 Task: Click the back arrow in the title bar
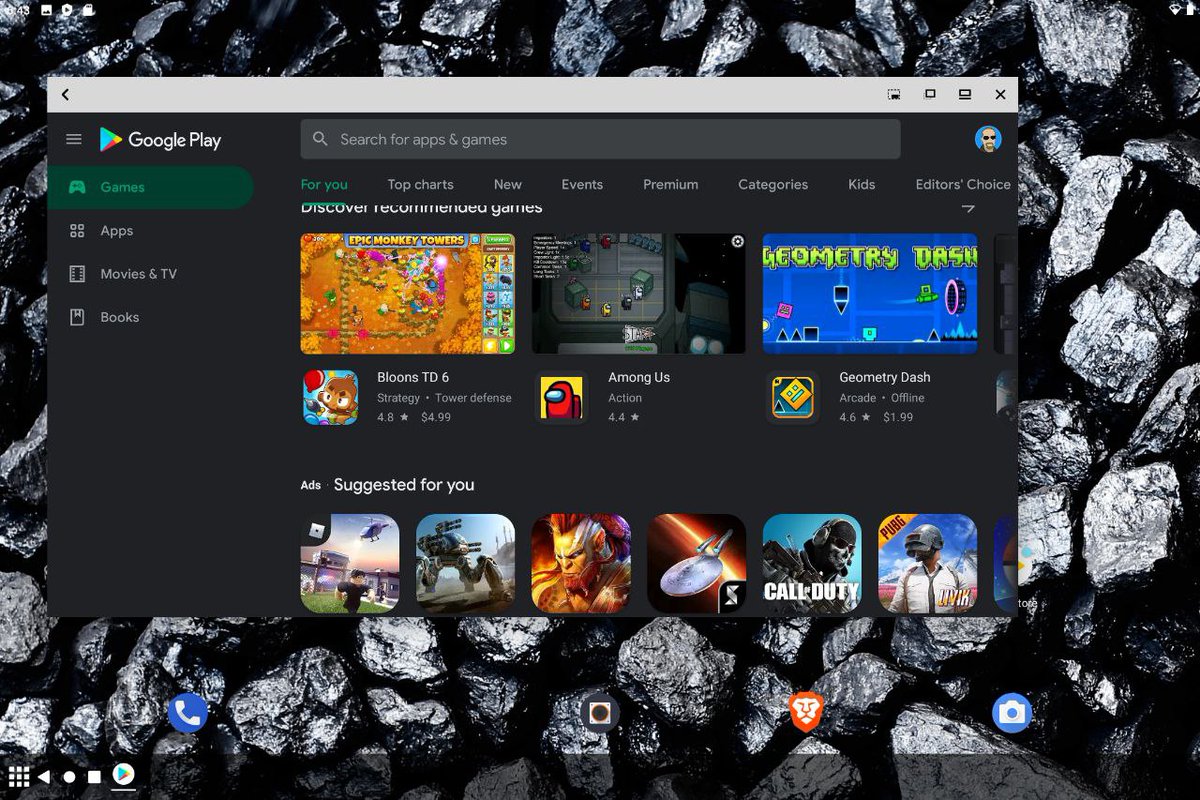click(64, 94)
